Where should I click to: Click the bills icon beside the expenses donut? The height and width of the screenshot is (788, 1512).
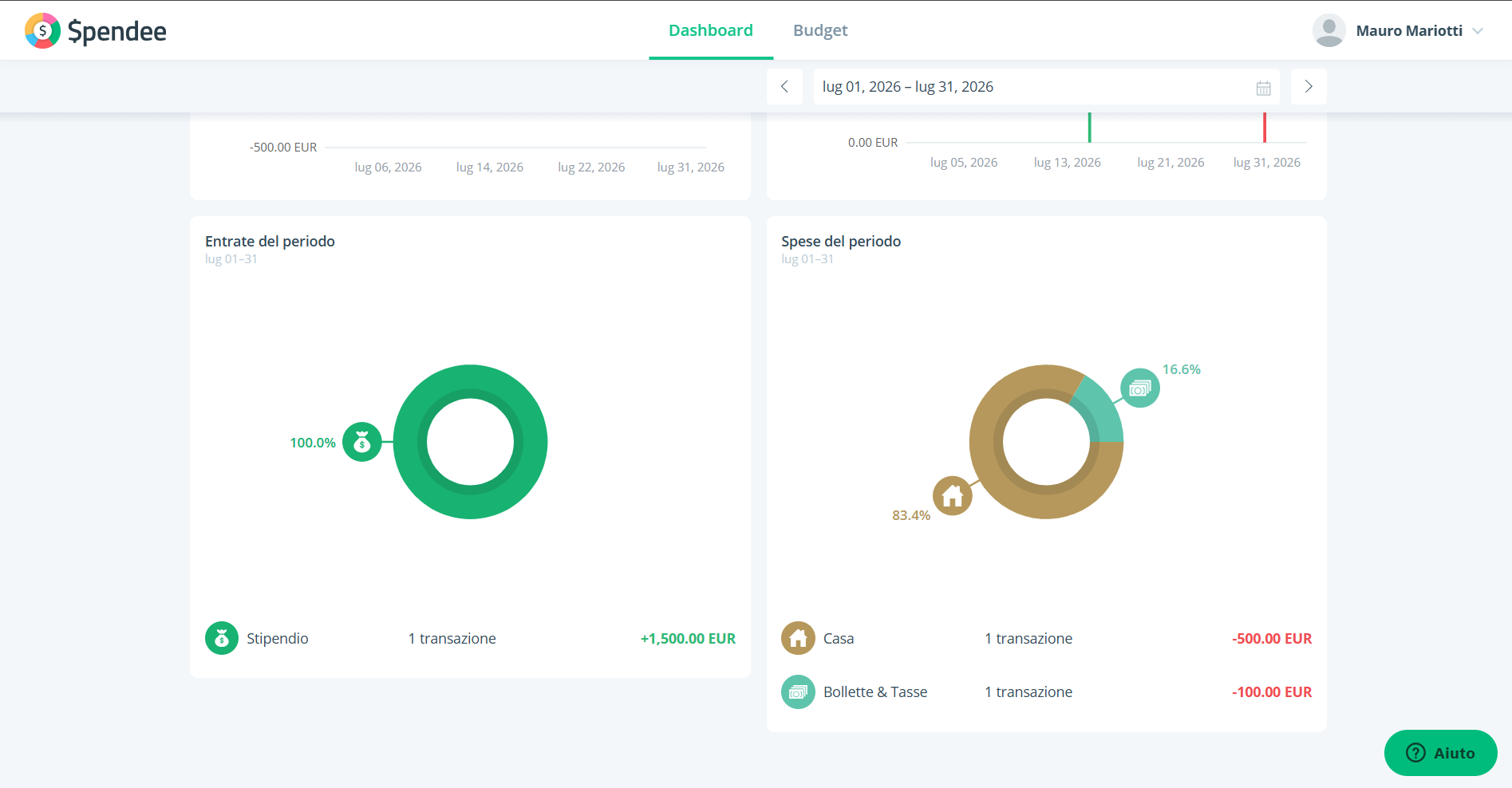click(x=1140, y=388)
